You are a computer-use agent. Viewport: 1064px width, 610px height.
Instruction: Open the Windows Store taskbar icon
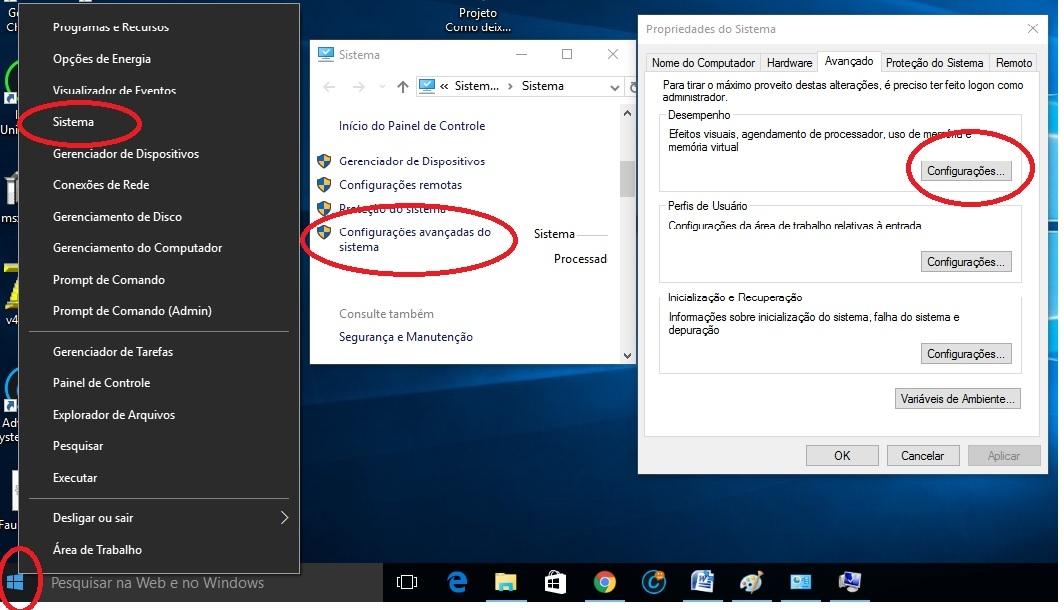click(x=555, y=582)
